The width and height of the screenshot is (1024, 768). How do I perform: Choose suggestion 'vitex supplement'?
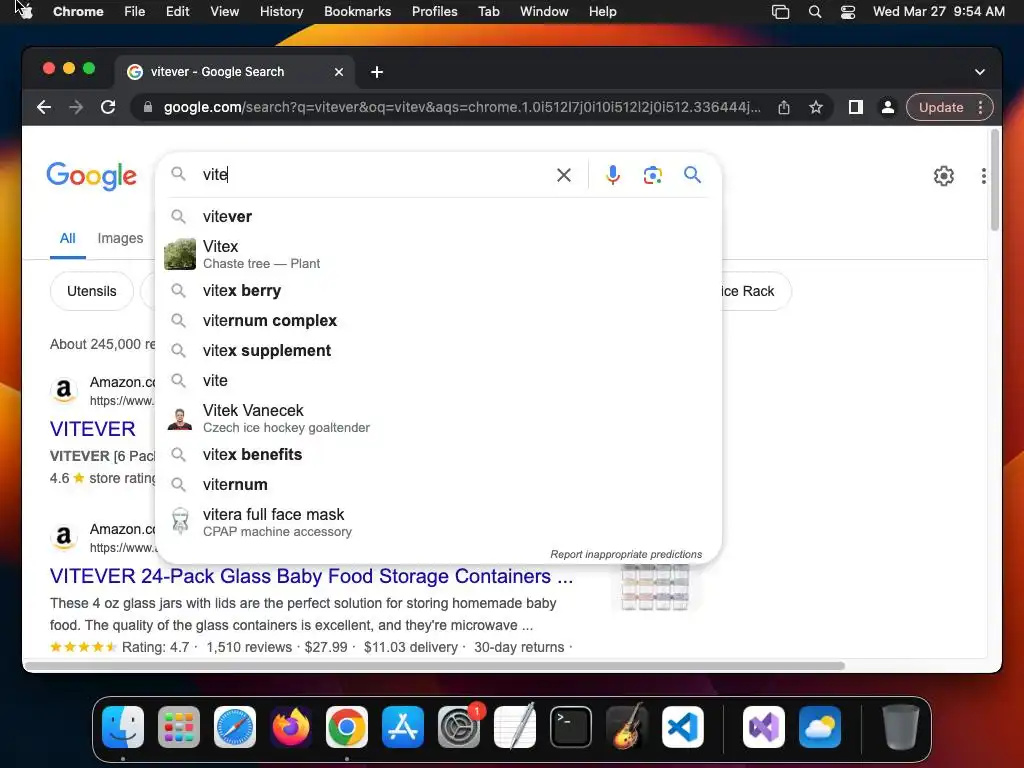click(x=439, y=351)
